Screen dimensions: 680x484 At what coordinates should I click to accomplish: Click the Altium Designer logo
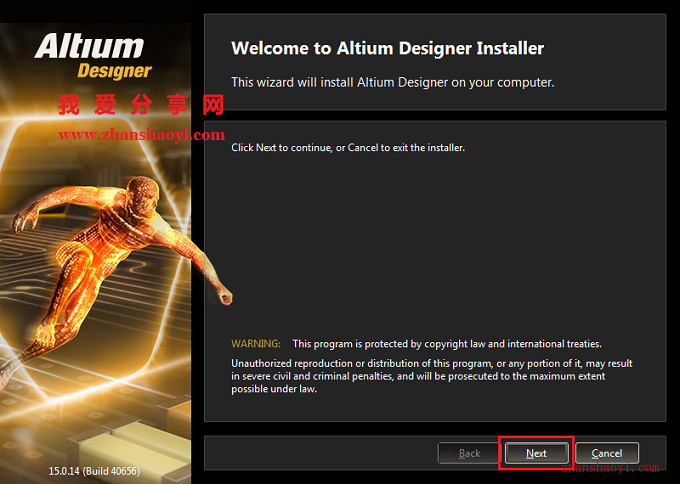[93, 57]
